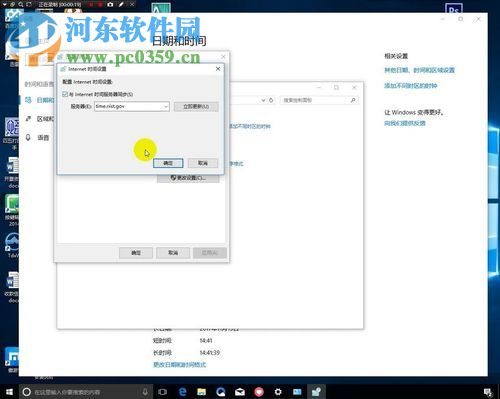Open the 更改日期和时间格式 link
Screen dimensions: 500x399
click(179, 365)
